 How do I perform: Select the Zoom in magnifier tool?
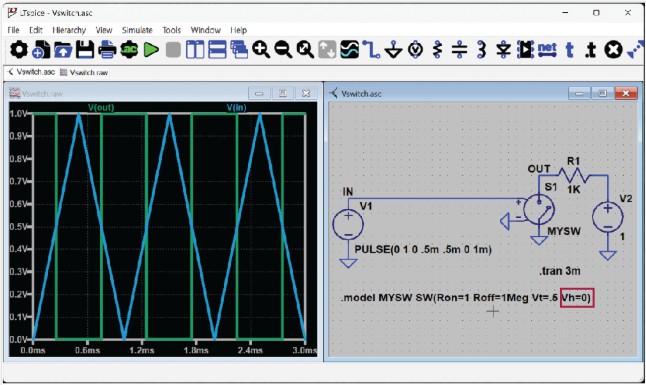[x=261, y=50]
